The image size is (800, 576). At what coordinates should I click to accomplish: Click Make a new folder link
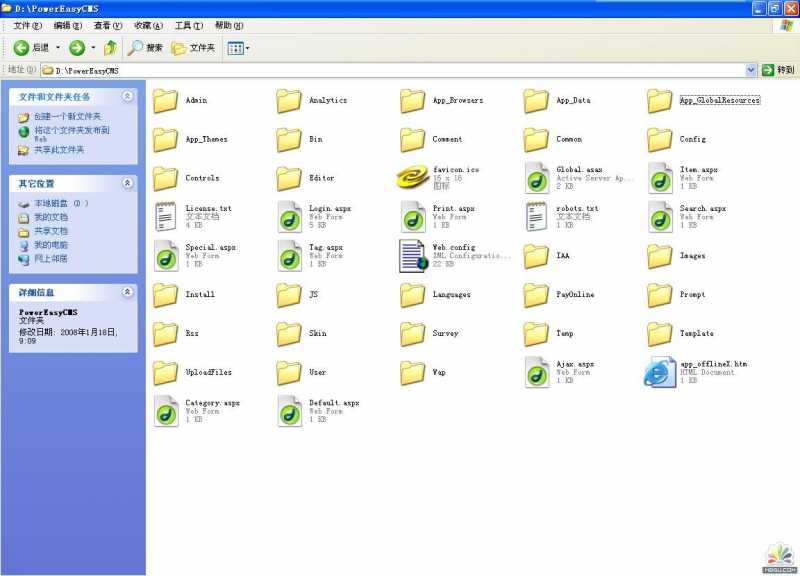67,116
